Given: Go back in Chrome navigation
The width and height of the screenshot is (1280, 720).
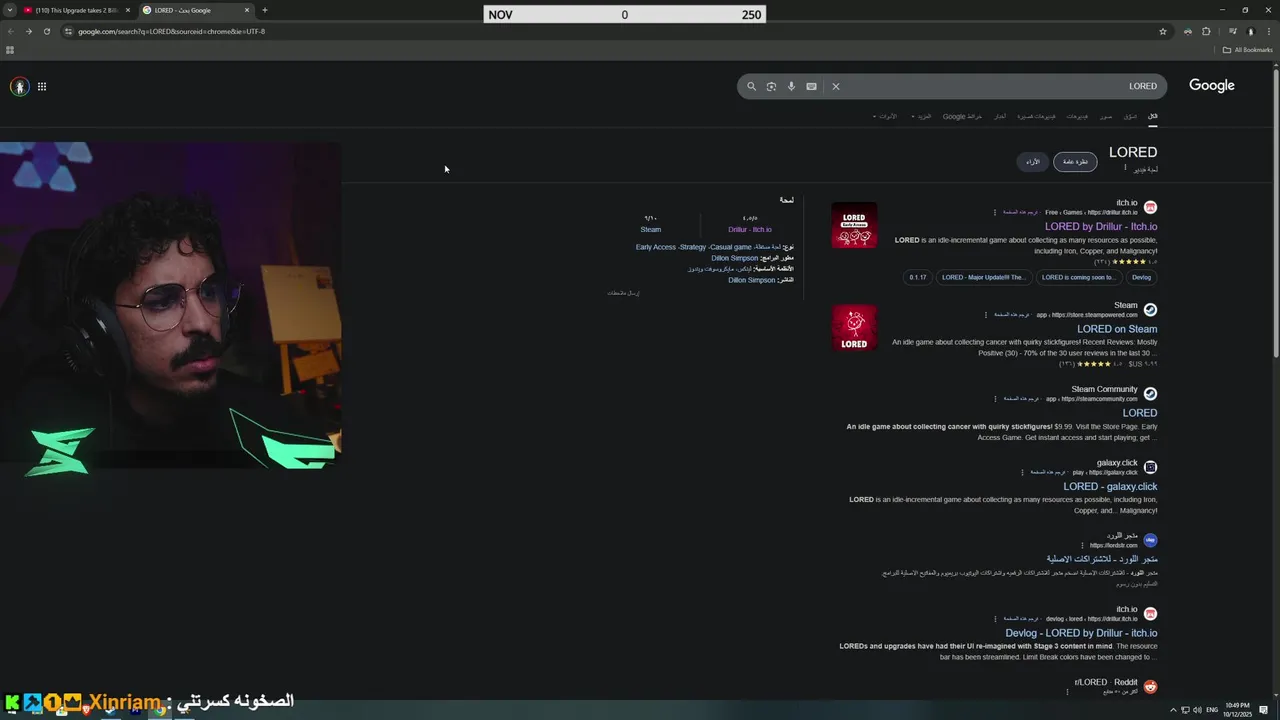Looking at the screenshot, I should 10,31.
